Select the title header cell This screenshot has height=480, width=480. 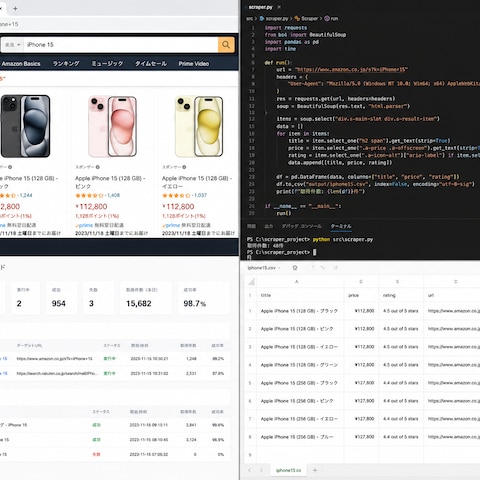pos(300,295)
